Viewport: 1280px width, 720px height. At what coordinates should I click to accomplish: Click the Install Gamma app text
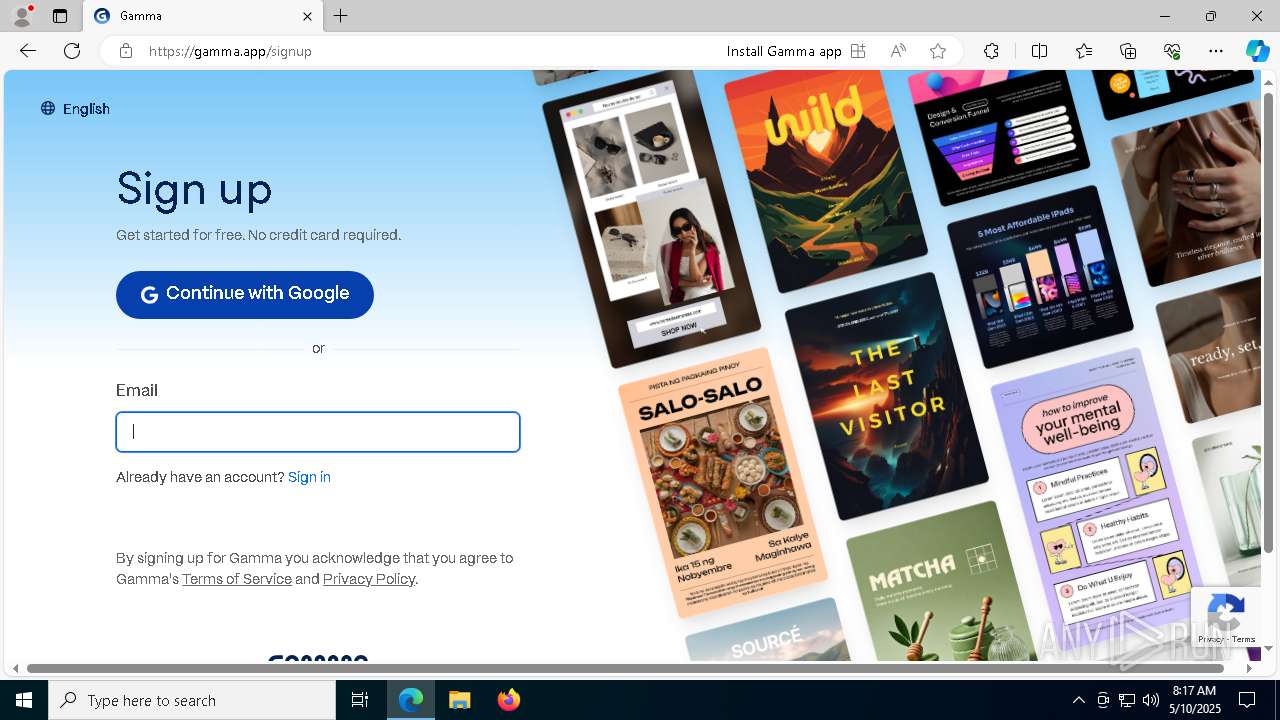click(784, 51)
